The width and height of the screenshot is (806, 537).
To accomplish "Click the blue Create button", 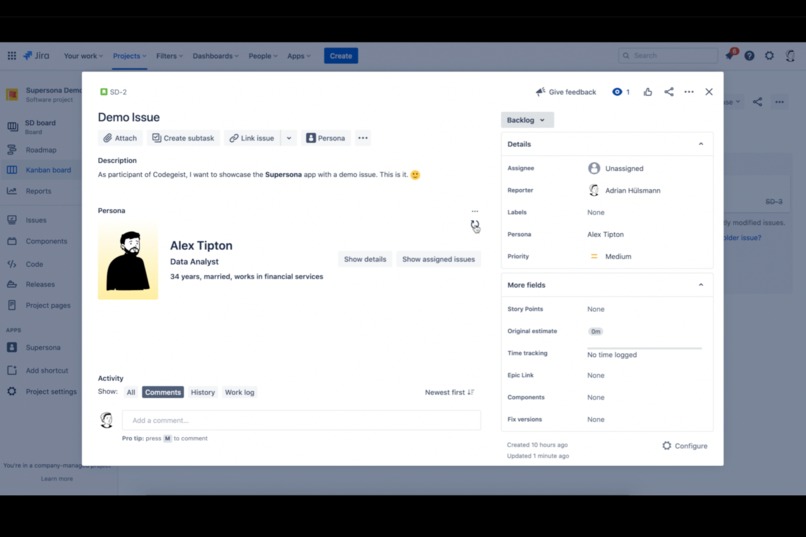I will (341, 55).
